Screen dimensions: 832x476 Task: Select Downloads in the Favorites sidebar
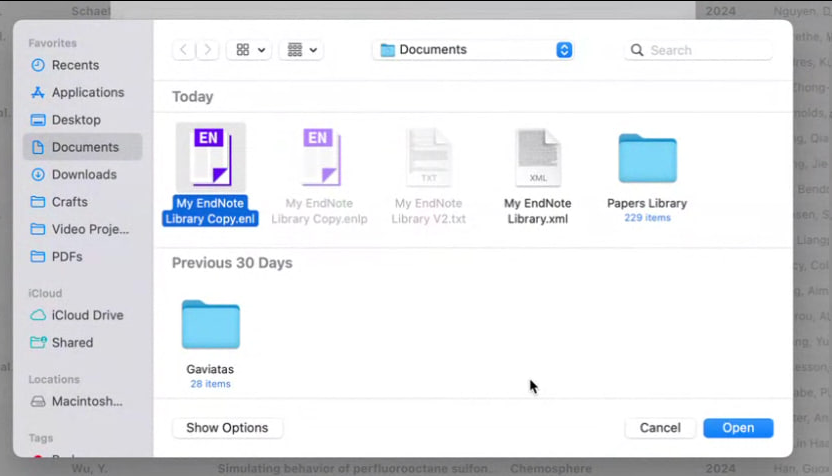tap(84, 174)
